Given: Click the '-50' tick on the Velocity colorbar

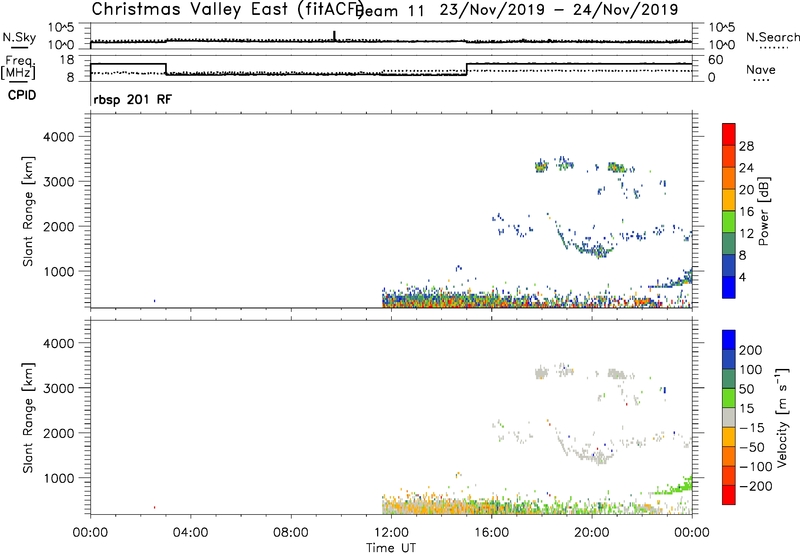Looking at the screenshot, I should click(752, 447).
